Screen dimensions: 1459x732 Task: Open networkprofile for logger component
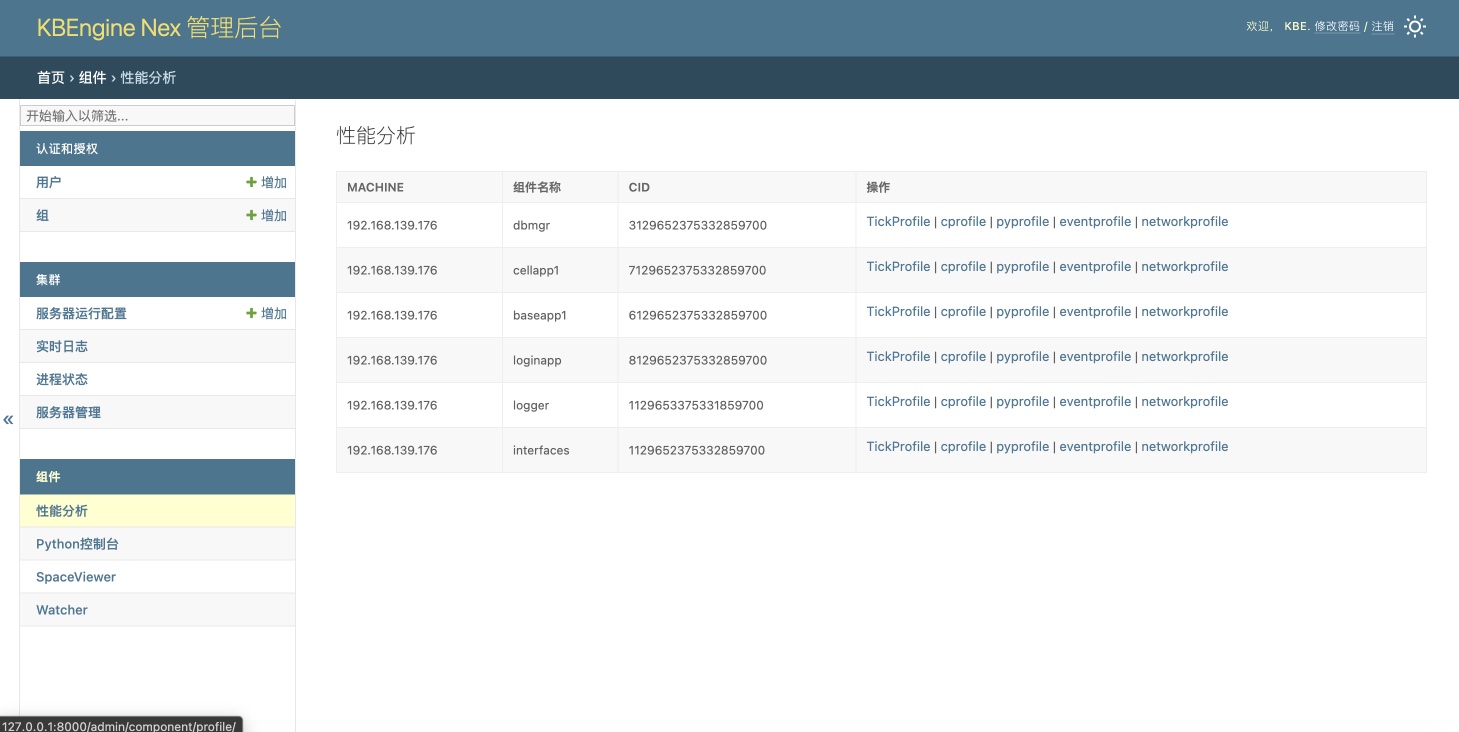1184,402
